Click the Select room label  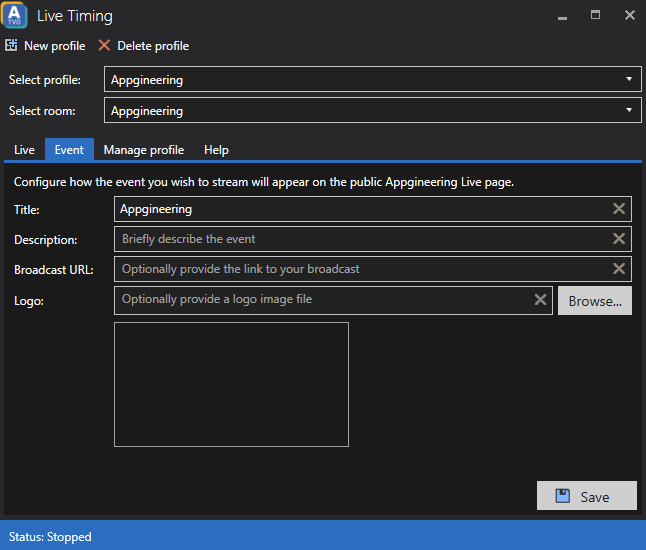[42, 111]
